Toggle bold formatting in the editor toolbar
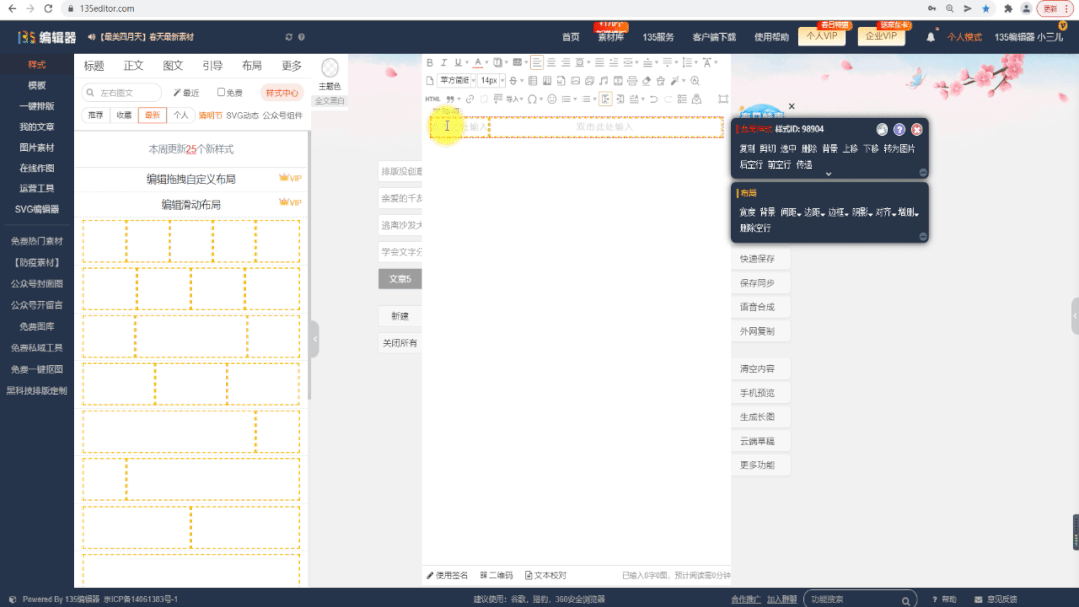1079x607 pixels. 430,63
